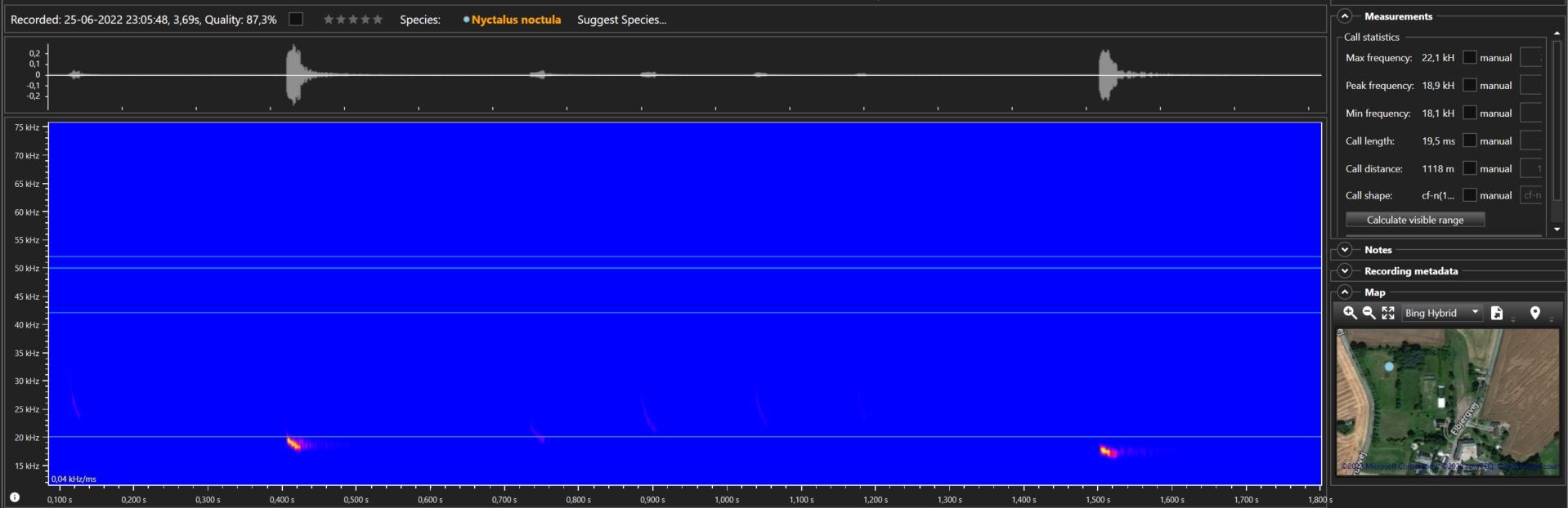Click the first rating star
The width and height of the screenshot is (1568, 508).
tap(329, 20)
